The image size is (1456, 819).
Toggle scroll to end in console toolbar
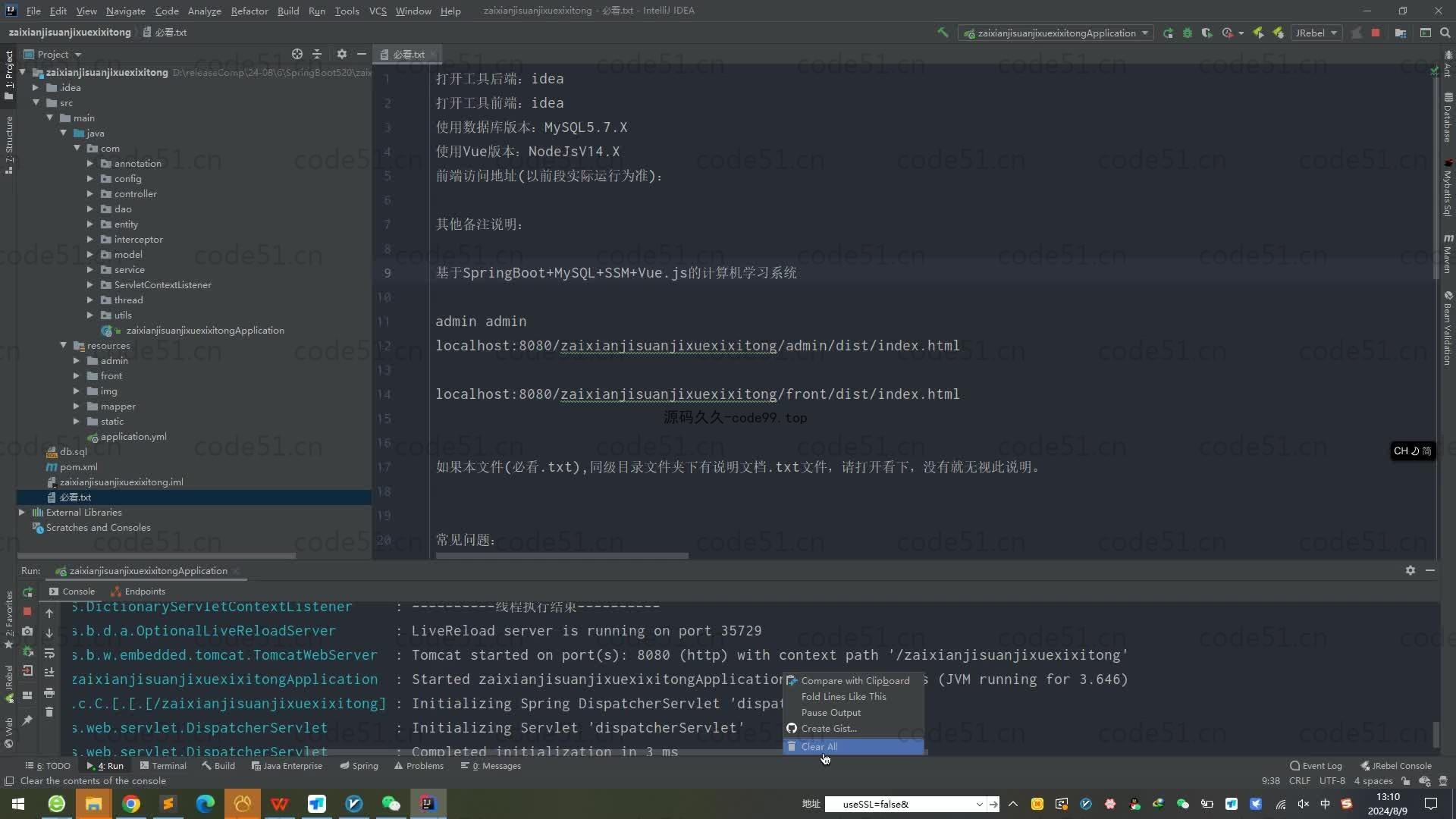[49, 673]
